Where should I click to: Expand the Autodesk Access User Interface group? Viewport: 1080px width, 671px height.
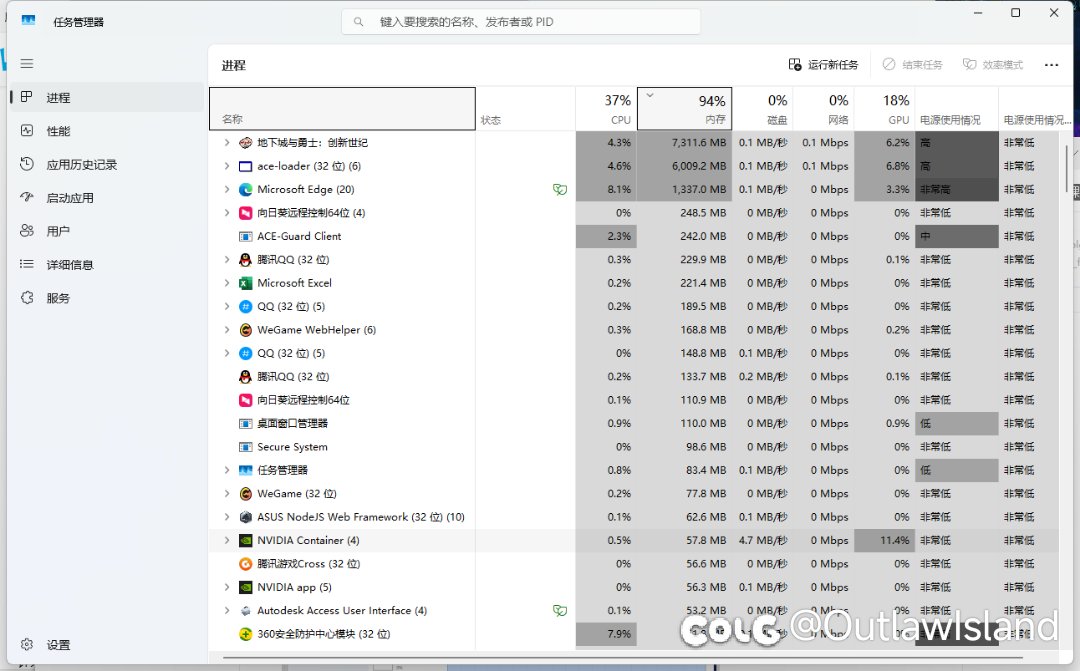coord(227,611)
